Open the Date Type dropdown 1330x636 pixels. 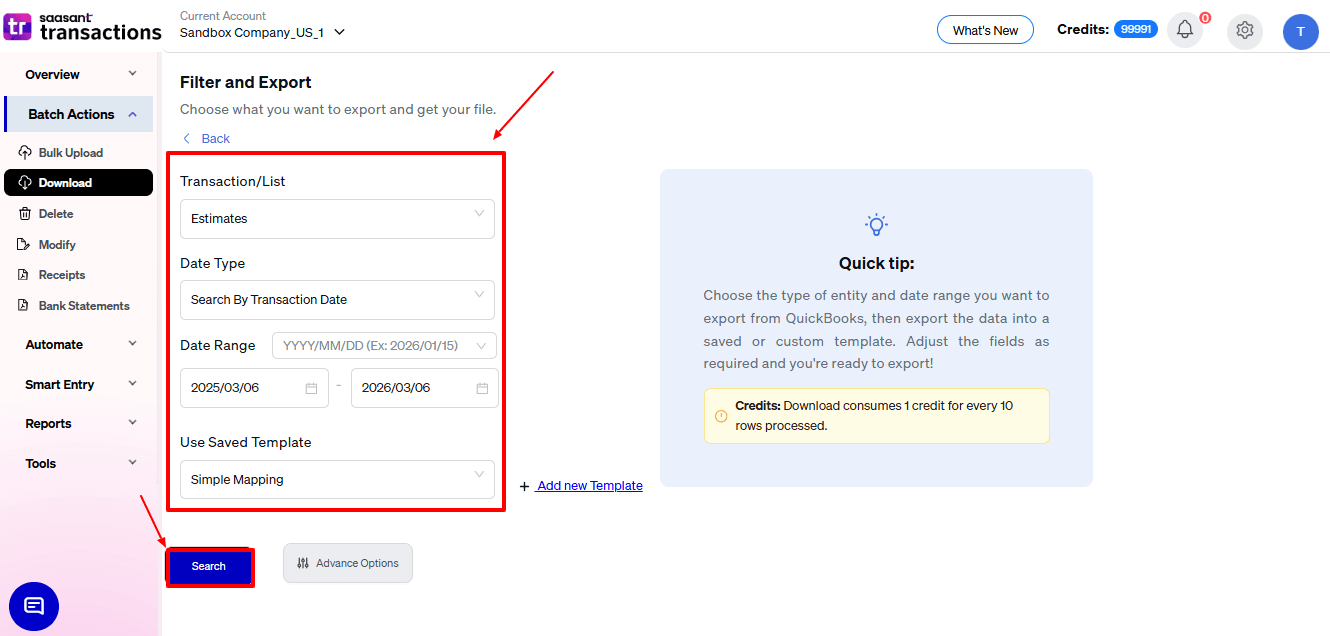[x=337, y=299]
